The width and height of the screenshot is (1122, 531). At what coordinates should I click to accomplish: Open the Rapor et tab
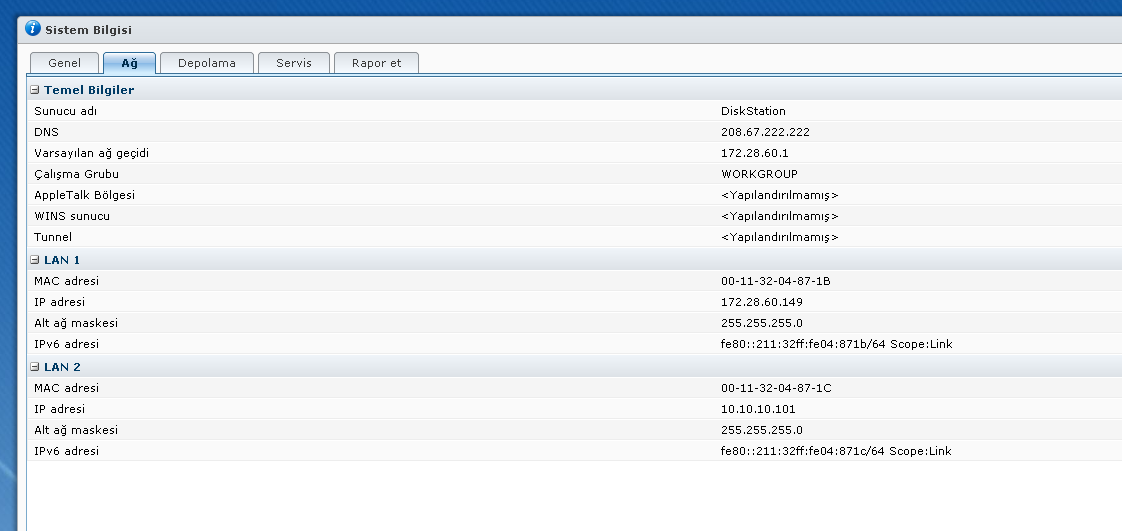[x=376, y=63]
